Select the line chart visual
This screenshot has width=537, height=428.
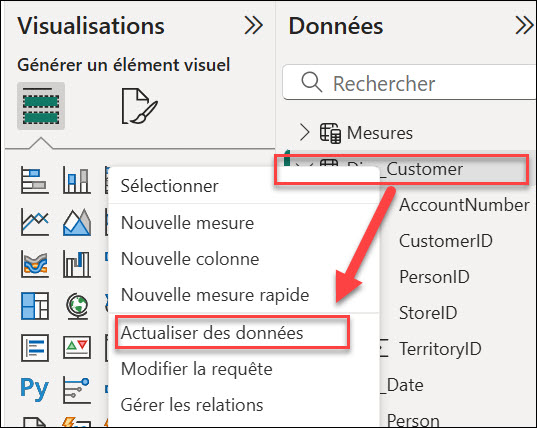pyautogui.click(x=35, y=222)
